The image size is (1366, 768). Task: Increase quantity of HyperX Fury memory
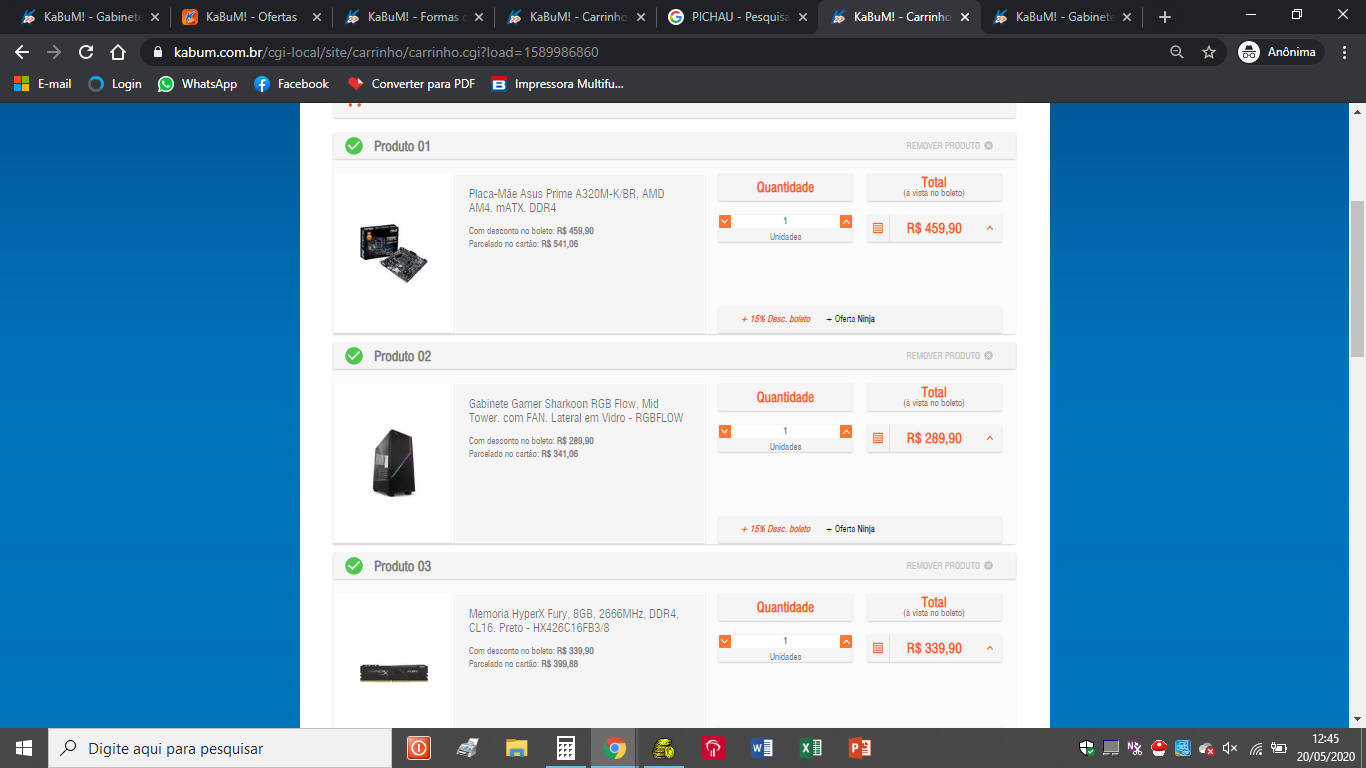[846, 641]
